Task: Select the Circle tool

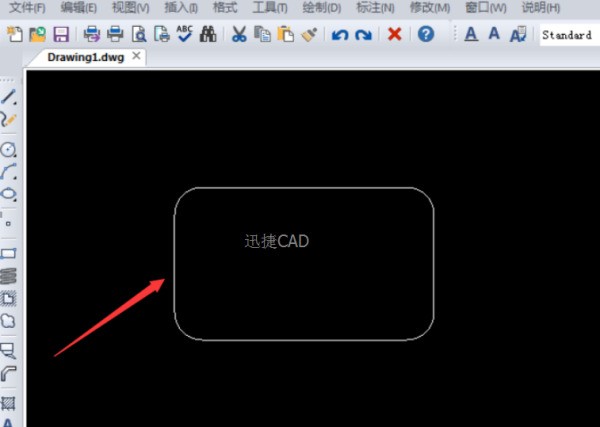Action: tap(8, 149)
